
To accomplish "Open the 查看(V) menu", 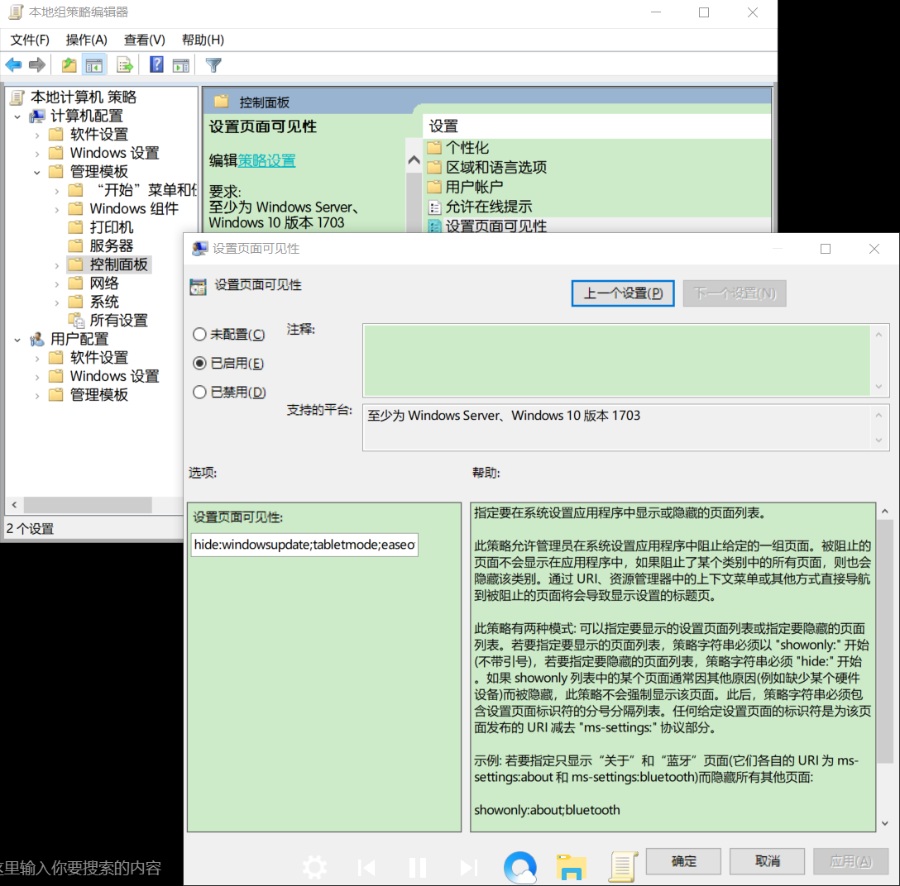I will (145, 40).
